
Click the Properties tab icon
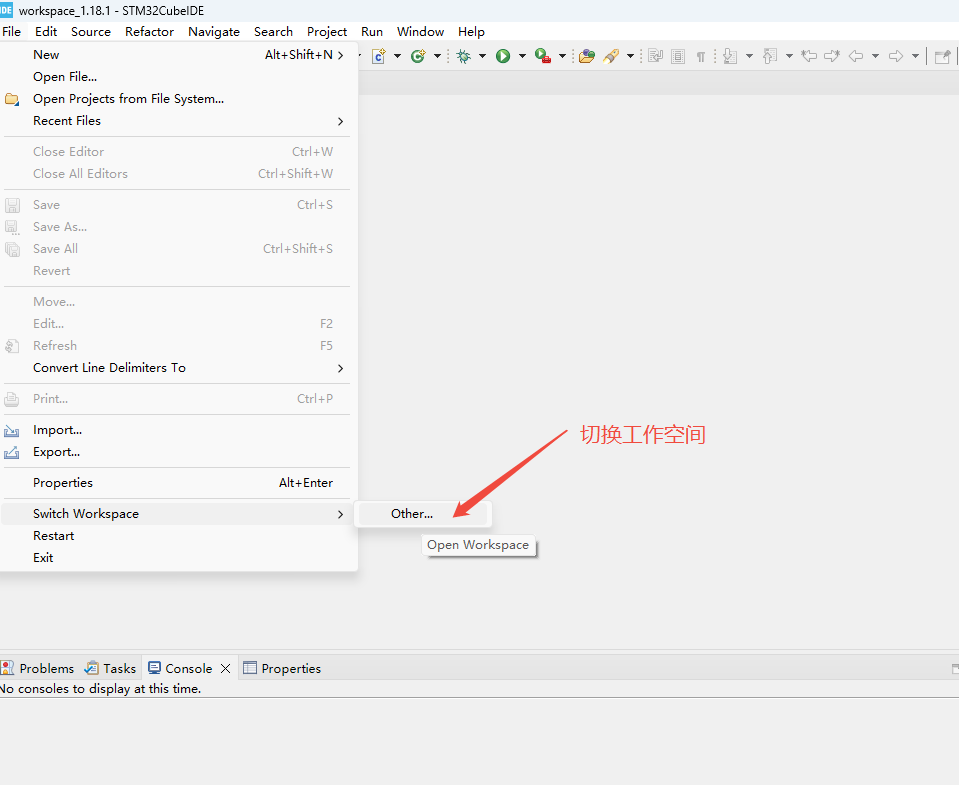(x=250, y=668)
